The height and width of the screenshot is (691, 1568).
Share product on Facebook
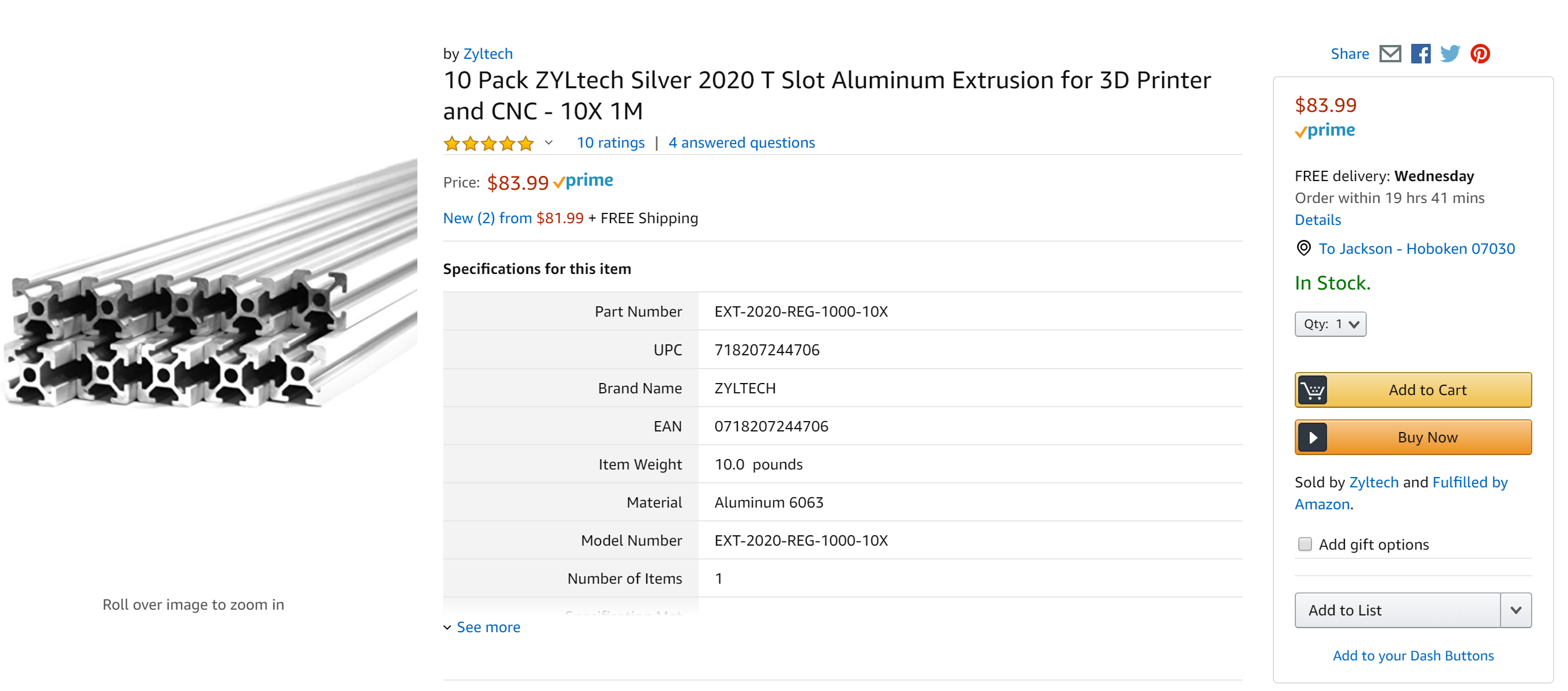coord(1420,54)
